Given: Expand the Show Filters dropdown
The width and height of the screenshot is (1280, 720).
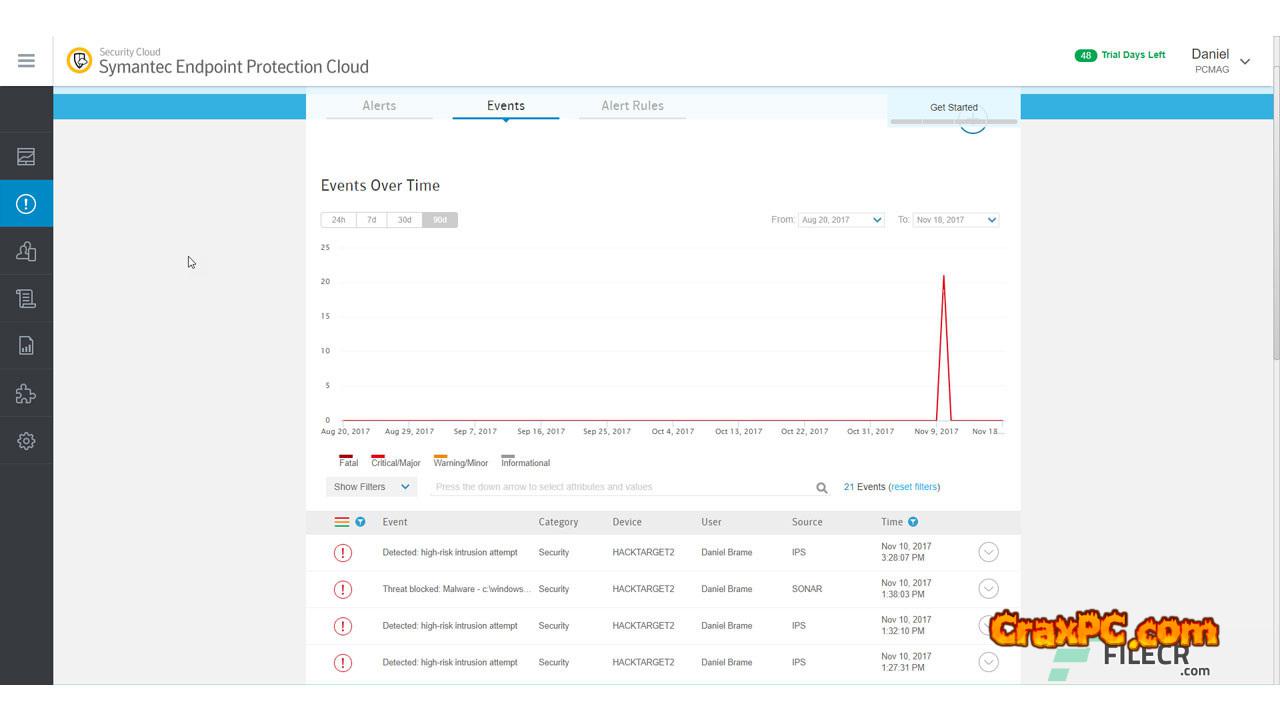Looking at the screenshot, I should (372, 487).
